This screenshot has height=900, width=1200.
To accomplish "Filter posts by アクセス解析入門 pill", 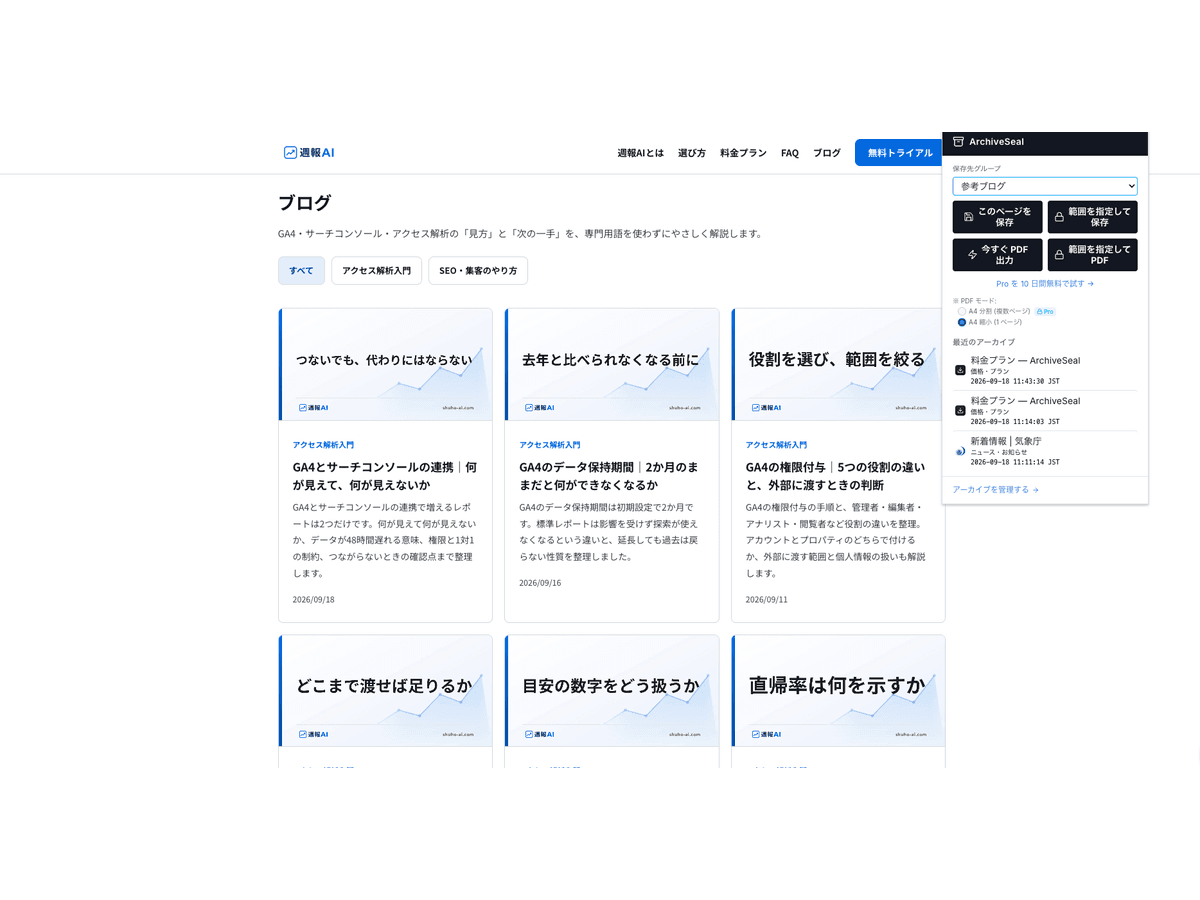I will click(x=376, y=271).
